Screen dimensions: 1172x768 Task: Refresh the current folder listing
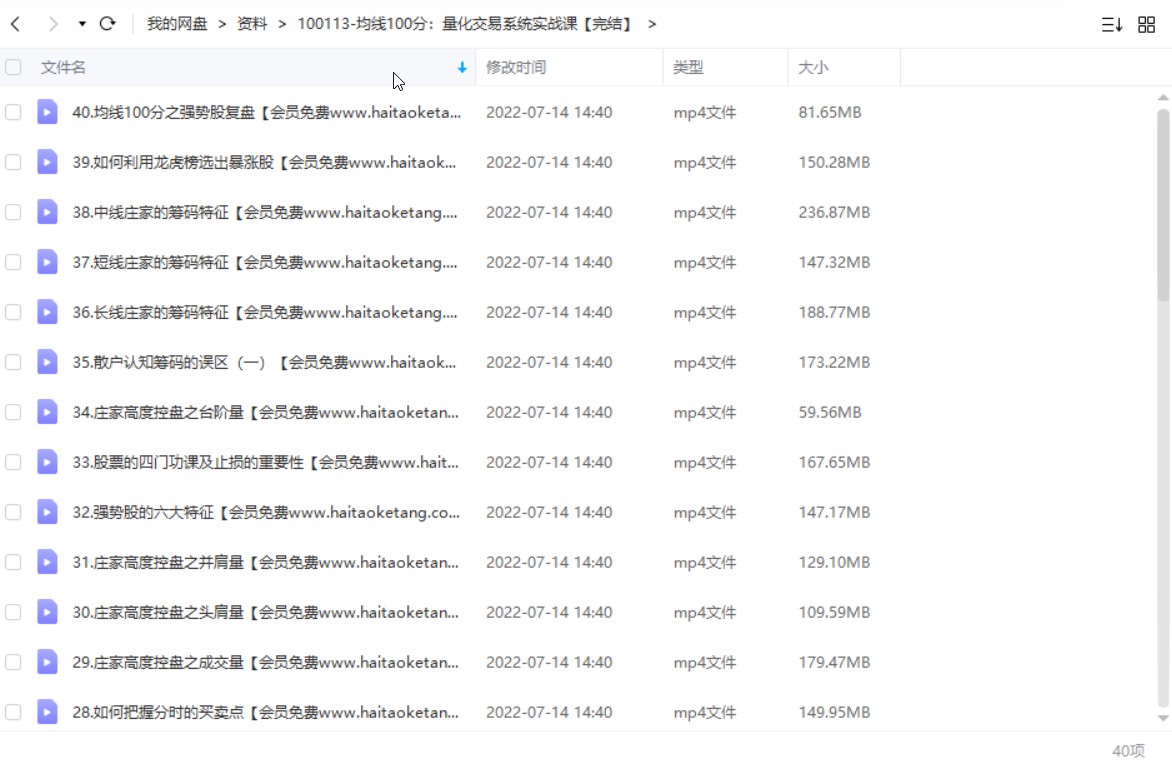108,24
